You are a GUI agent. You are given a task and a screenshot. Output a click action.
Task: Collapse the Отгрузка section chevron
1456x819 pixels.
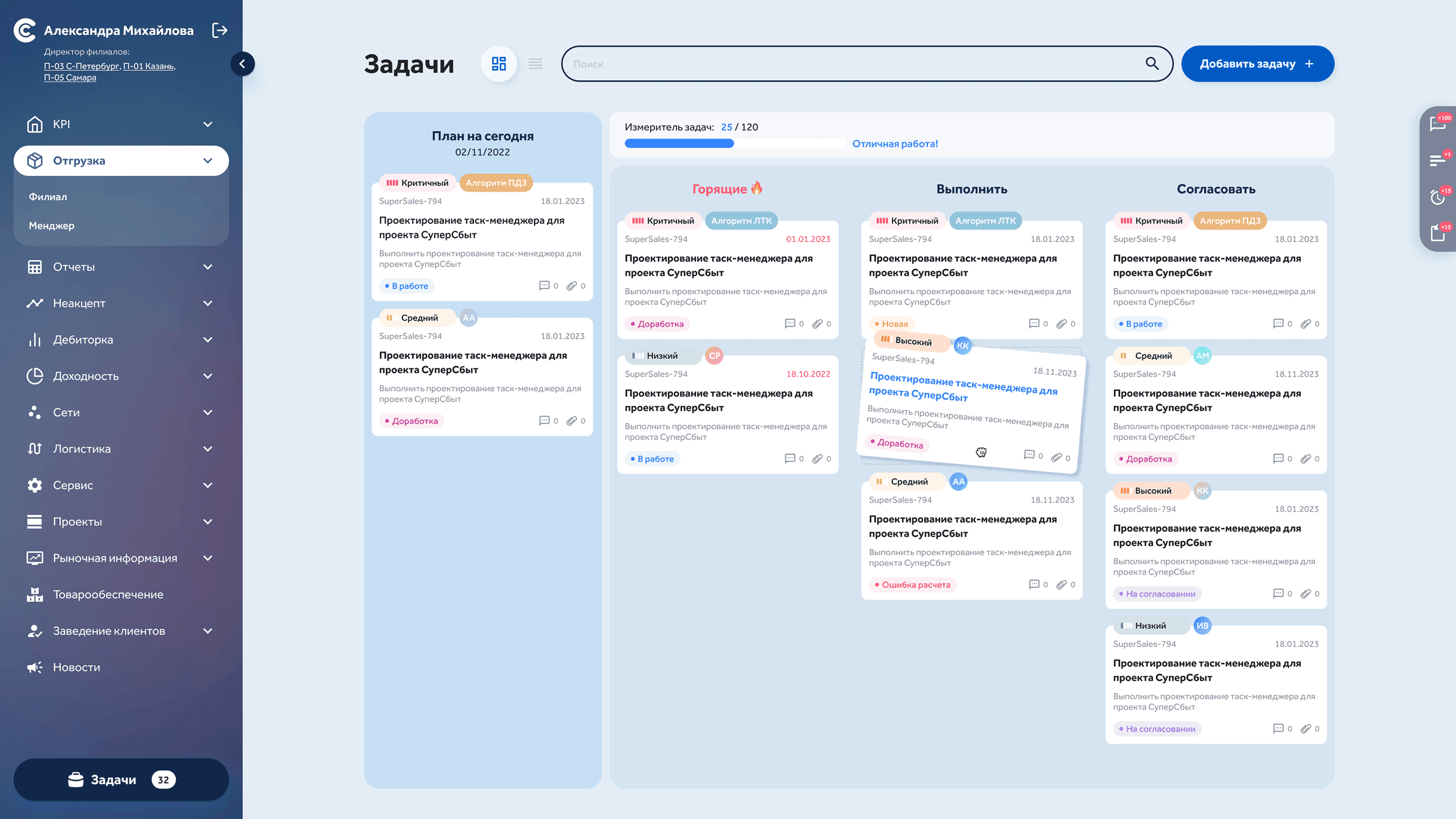pos(207,161)
